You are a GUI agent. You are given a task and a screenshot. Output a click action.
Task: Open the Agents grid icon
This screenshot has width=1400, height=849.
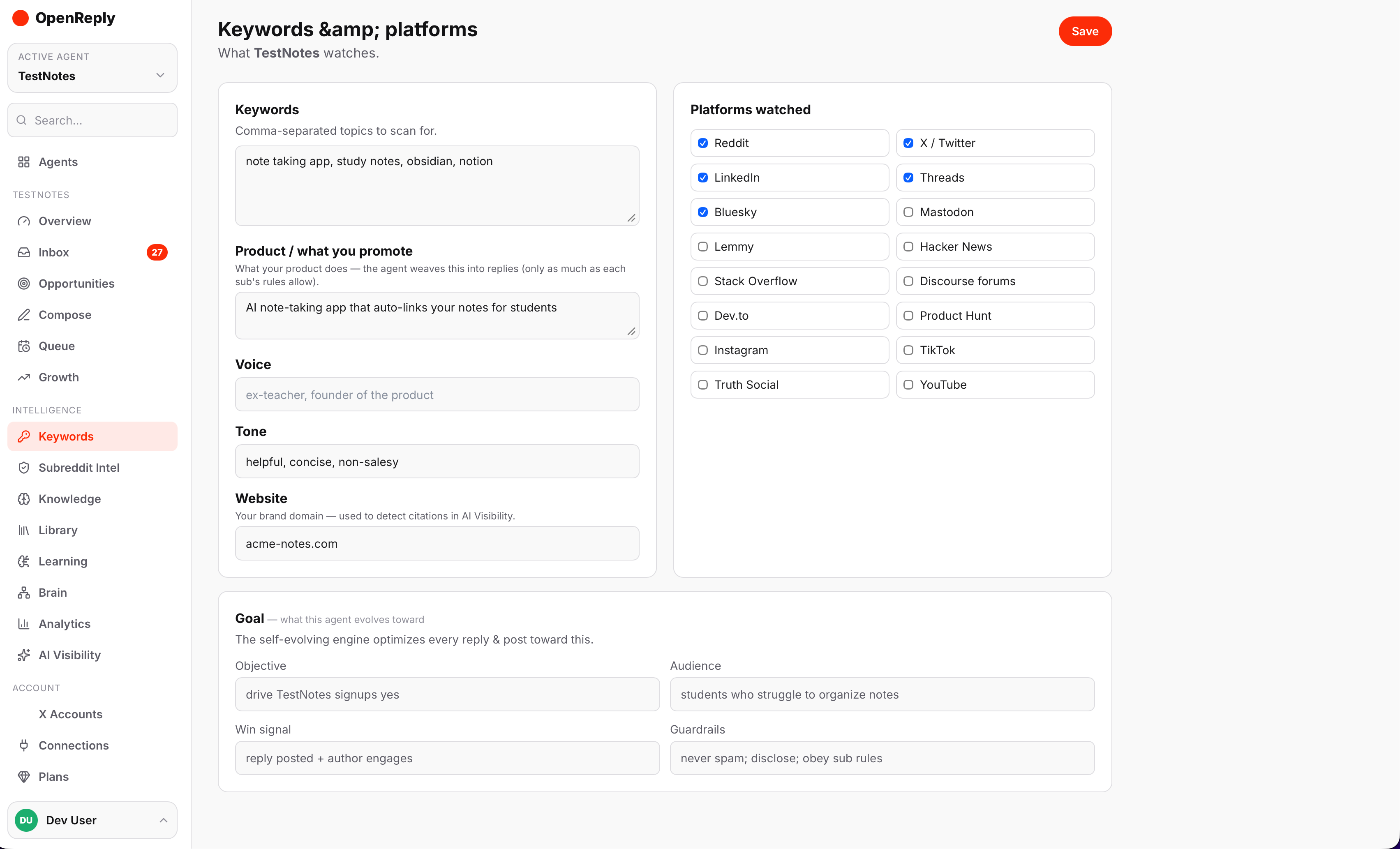pos(24,162)
